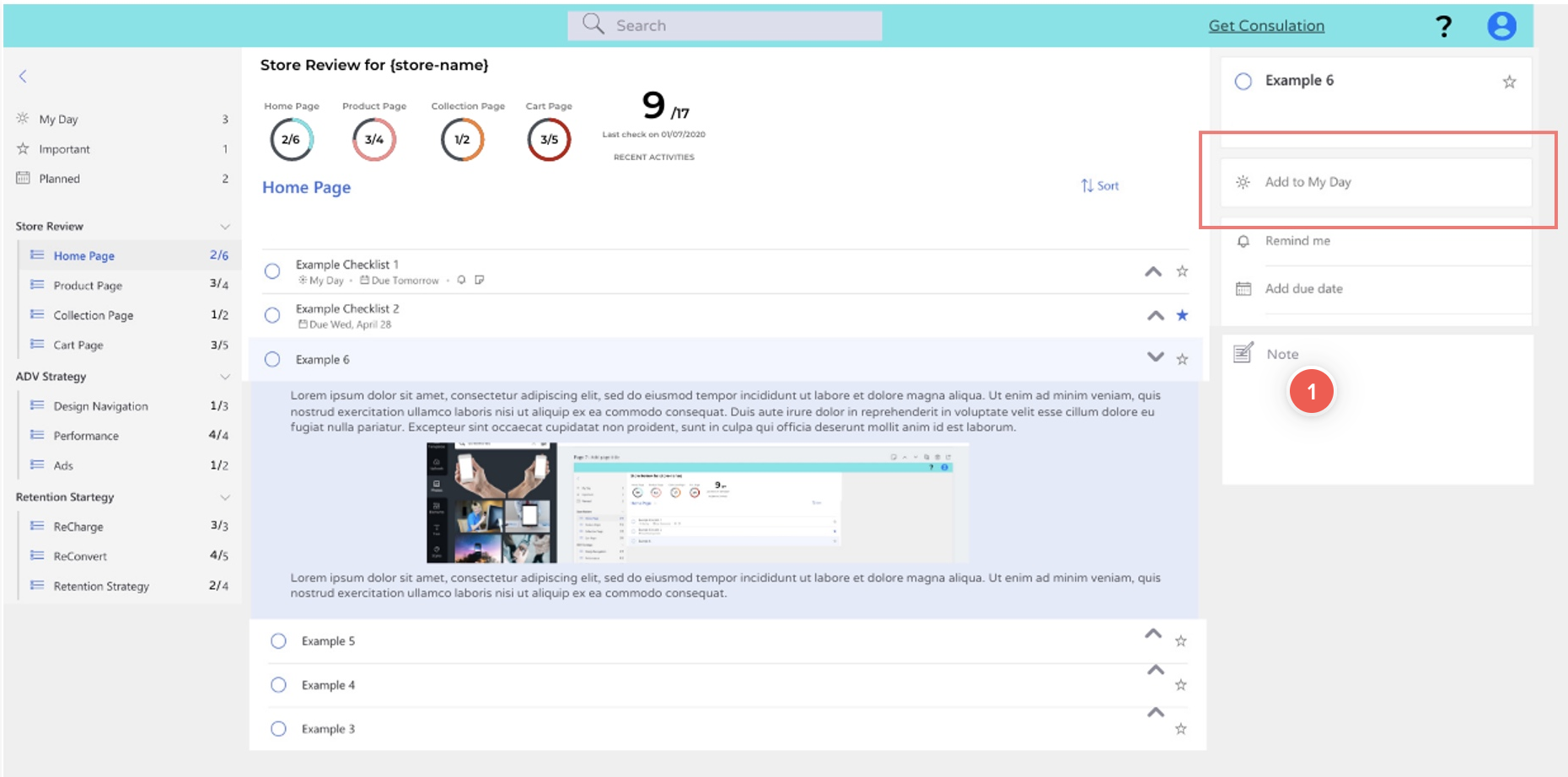Click the search magnifier icon
1568x777 pixels.
pyautogui.click(x=593, y=24)
